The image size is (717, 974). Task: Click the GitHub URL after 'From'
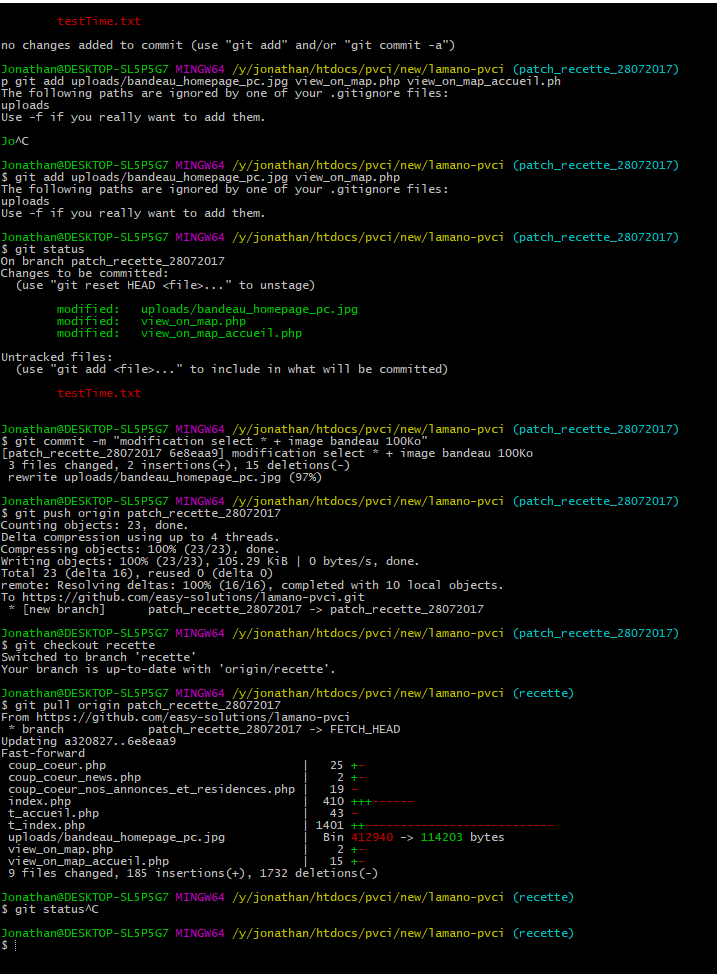[193, 717]
